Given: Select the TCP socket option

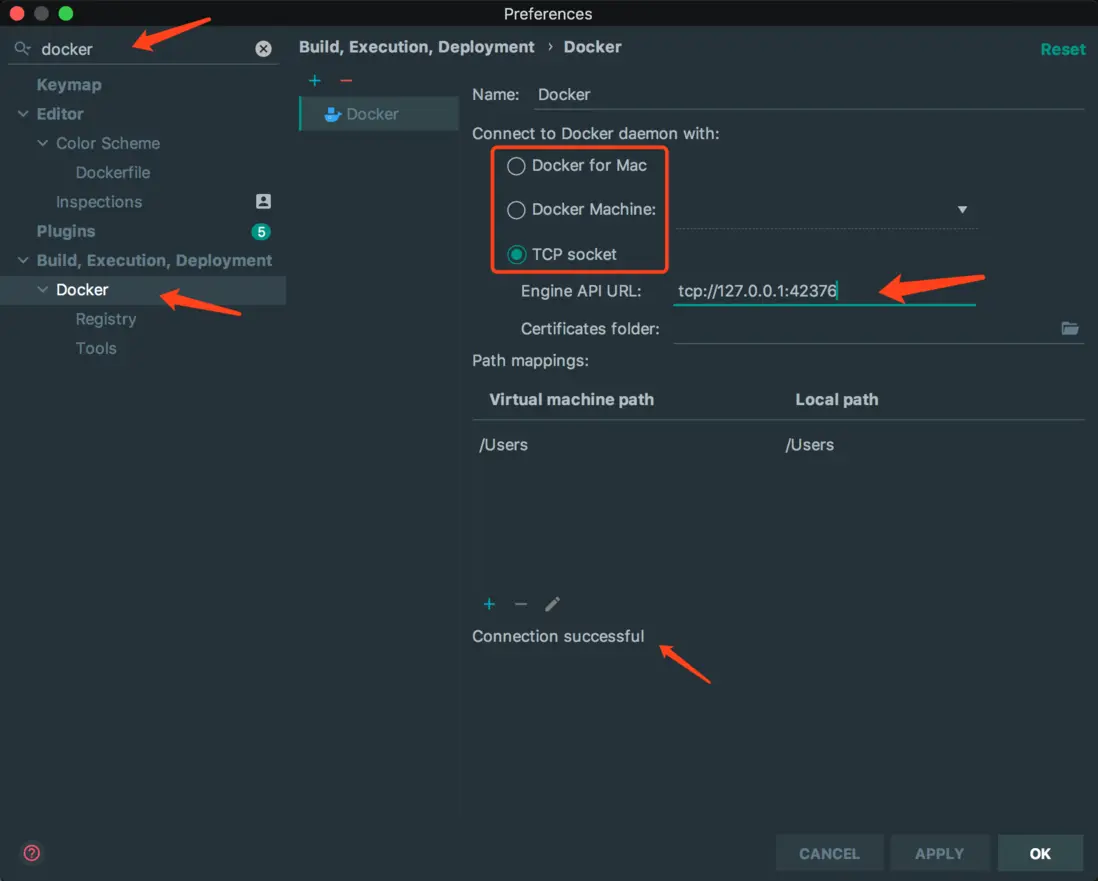Looking at the screenshot, I should click(x=562, y=254).
